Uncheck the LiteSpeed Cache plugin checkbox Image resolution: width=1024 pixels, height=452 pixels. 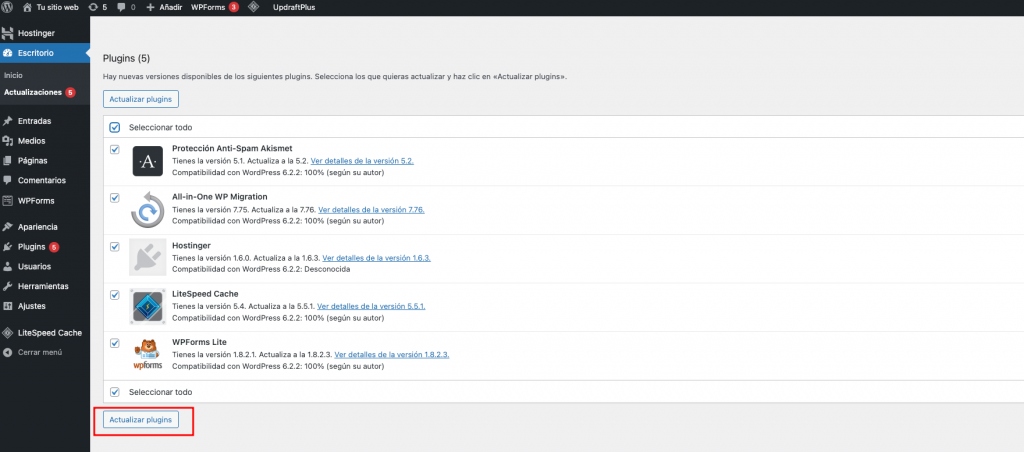coord(115,295)
